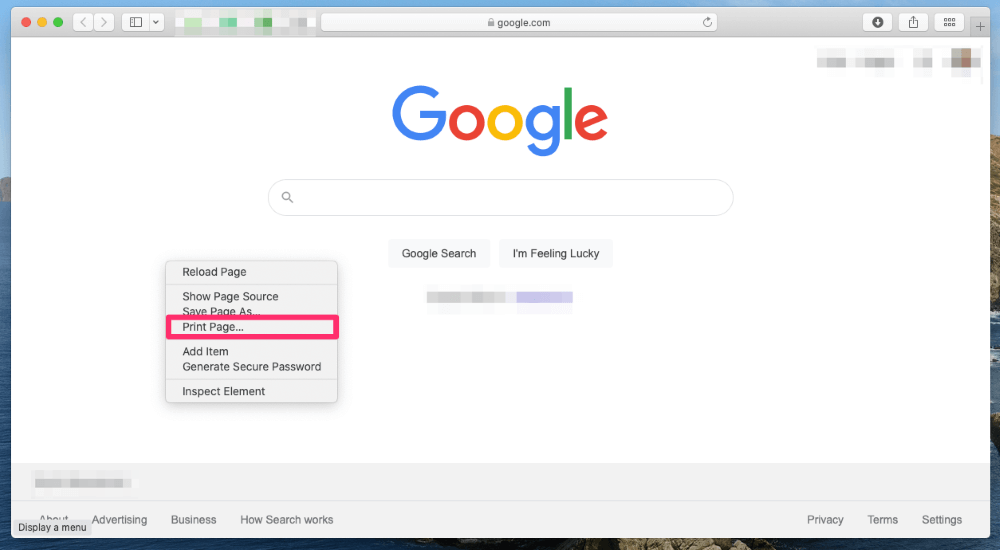Click the Google logo
Image resolution: width=1000 pixels, height=550 pixels.
pos(499,120)
